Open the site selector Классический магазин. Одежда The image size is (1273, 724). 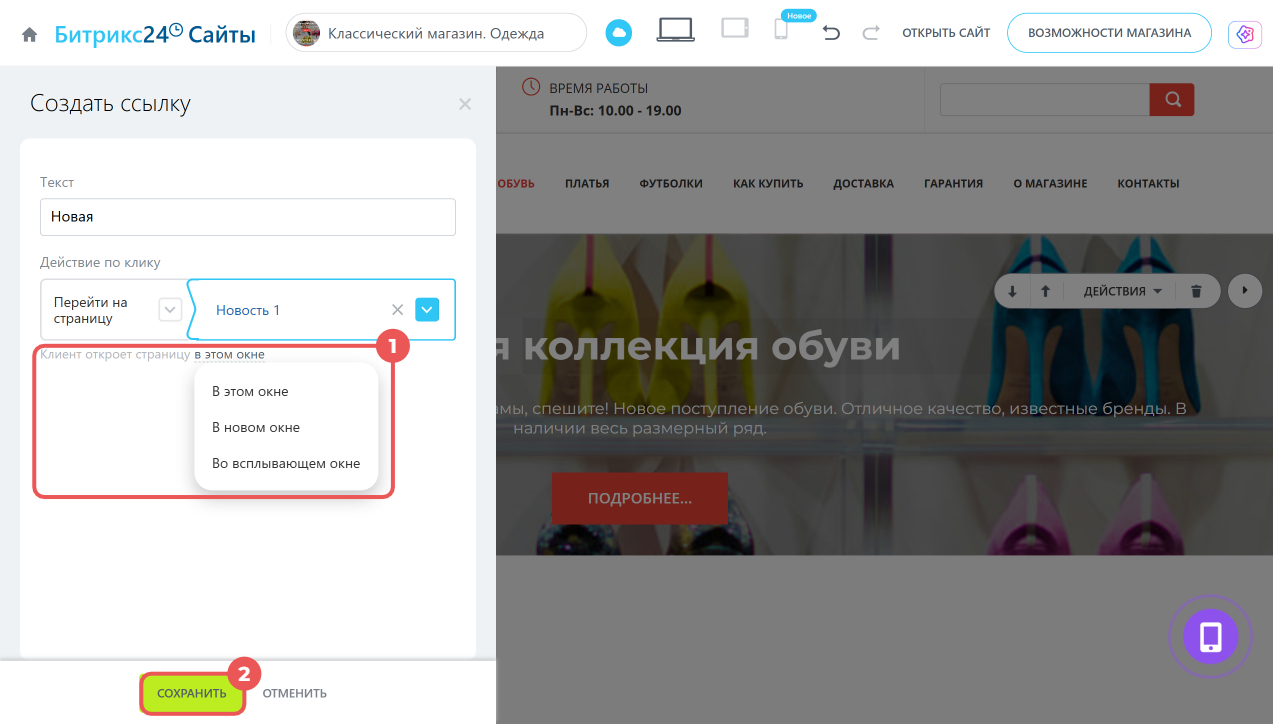pyautogui.click(x=437, y=33)
